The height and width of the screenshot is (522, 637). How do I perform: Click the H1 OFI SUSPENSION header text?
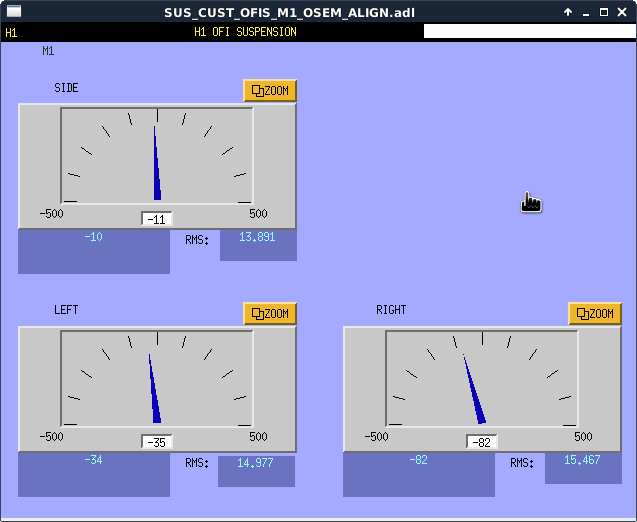(245, 32)
